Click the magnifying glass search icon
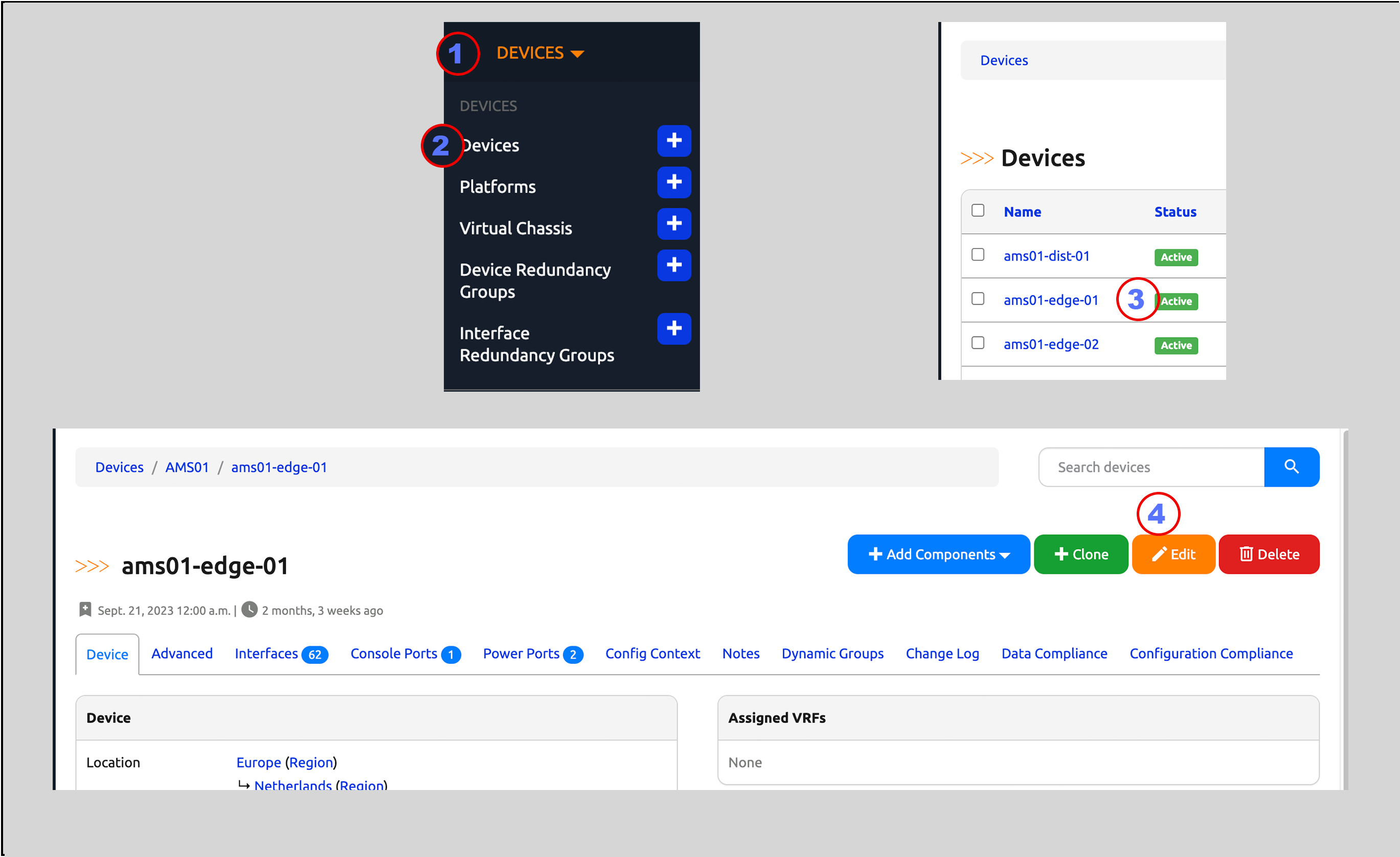The height and width of the screenshot is (857, 1400). click(x=1292, y=466)
